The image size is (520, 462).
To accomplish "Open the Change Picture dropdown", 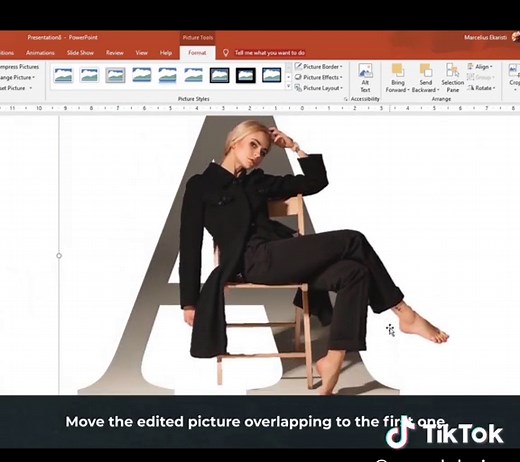I will [17, 77].
